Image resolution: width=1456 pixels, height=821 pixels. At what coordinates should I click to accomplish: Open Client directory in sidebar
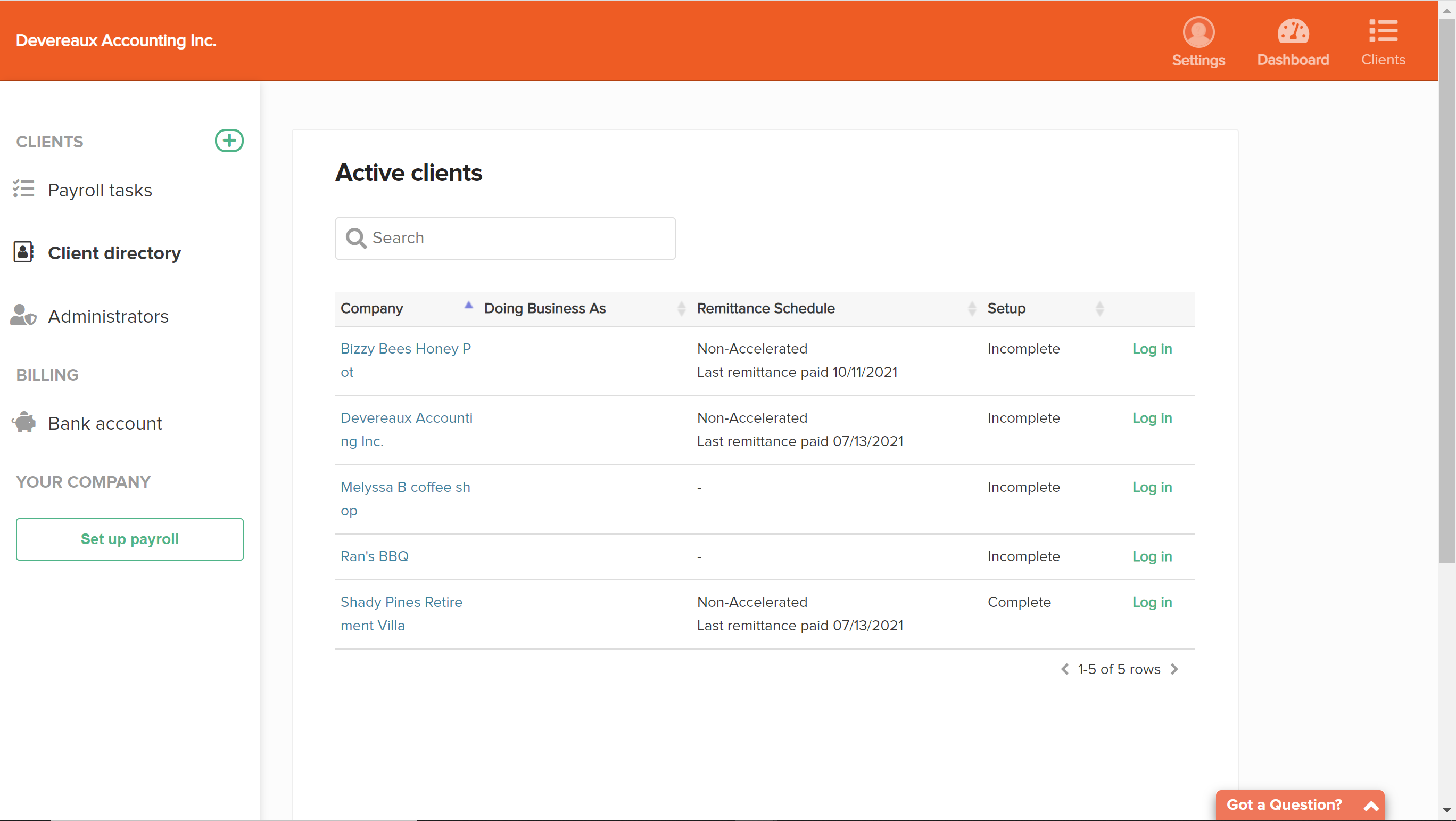point(114,253)
